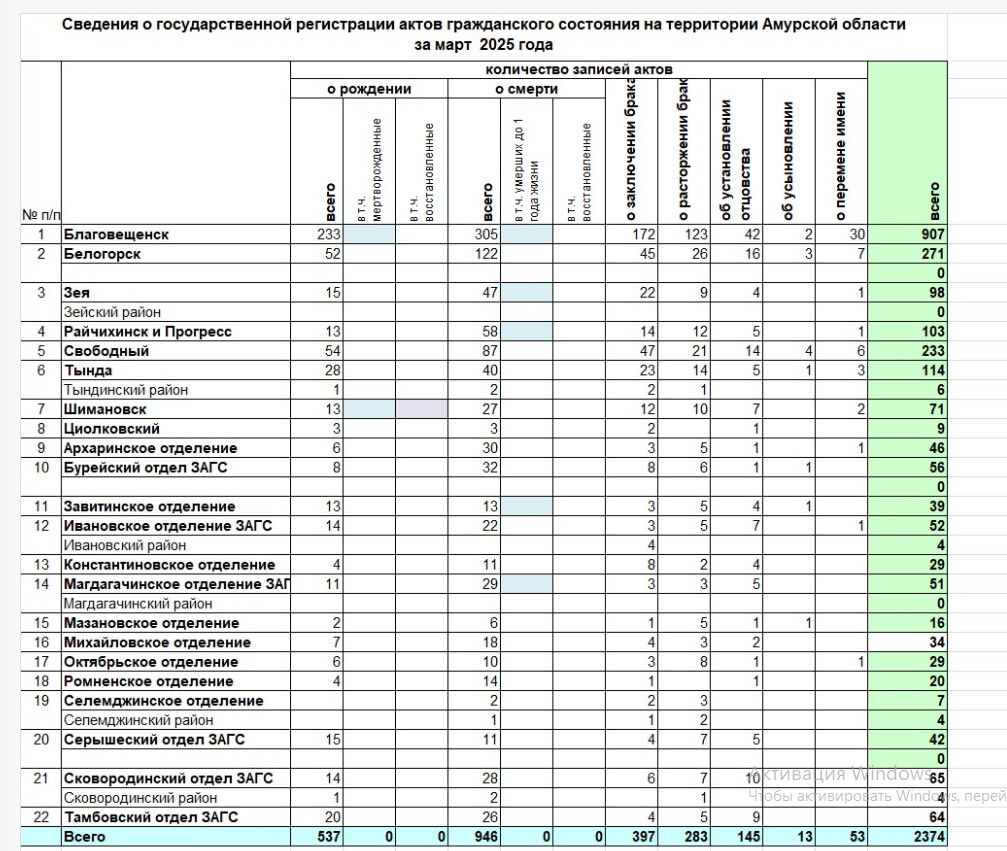Click the births total 537 in Всего row
This screenshot has width=1007, height=851.
pos(316,837)
